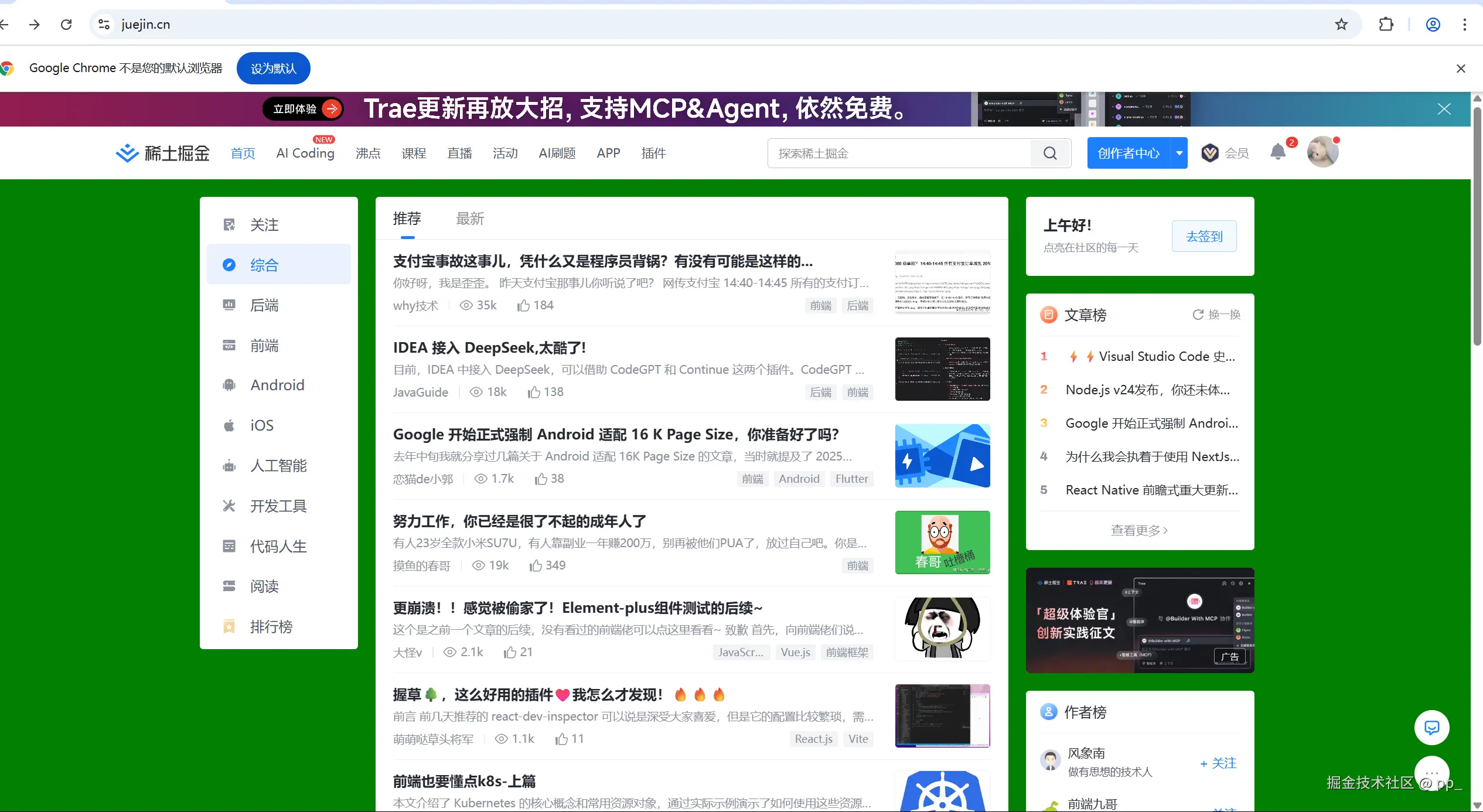Open the 会员 membership badge icon
The height and width of the screenshot is (812, 1483).
pyautogui.click(x=1209, y=153)
